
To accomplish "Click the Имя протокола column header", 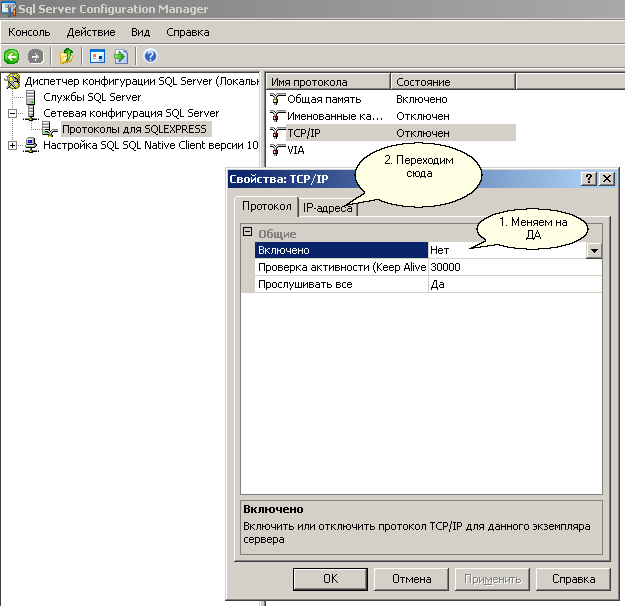I will click(326, 81).
